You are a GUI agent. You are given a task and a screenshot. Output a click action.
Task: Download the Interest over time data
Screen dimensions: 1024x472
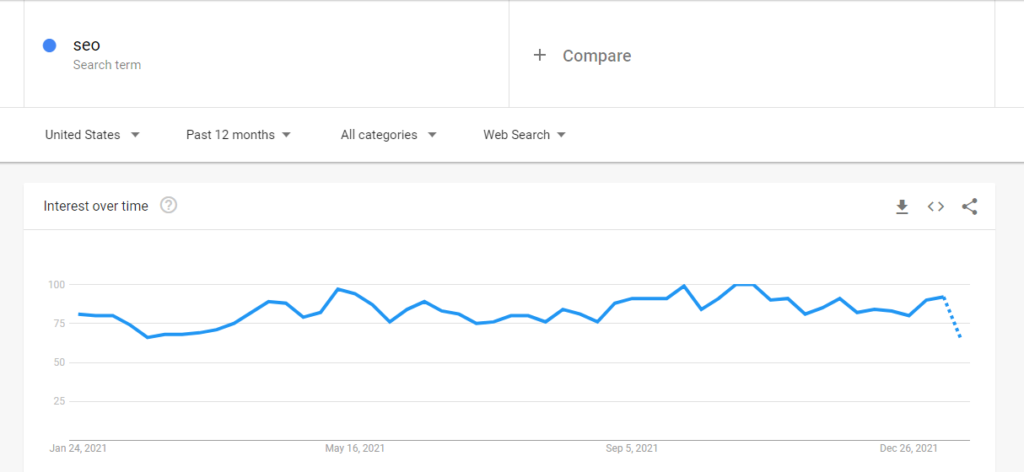[x=902, y=207]
